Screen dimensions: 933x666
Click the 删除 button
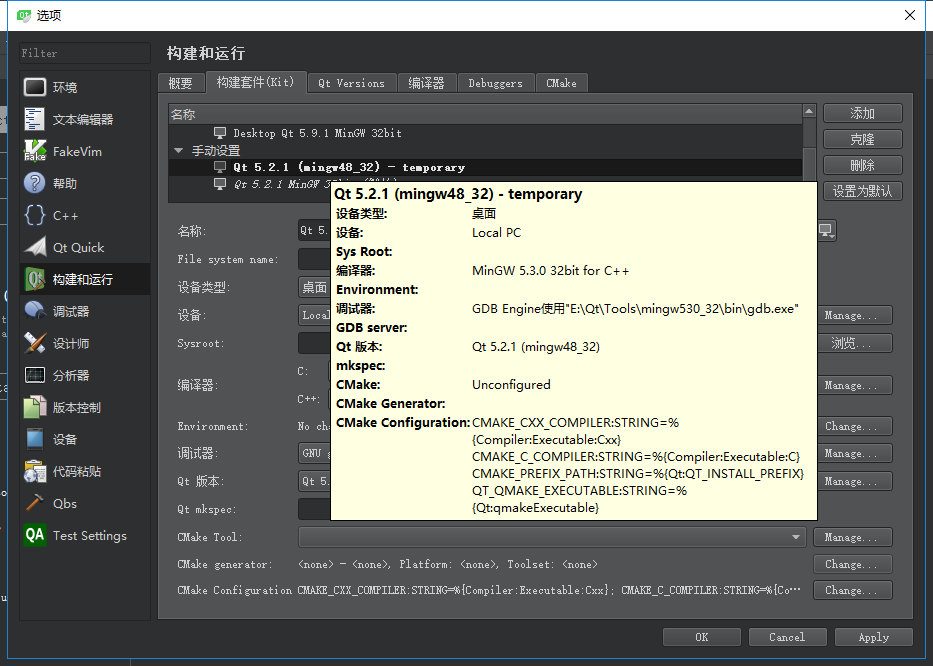coord(863,165)
